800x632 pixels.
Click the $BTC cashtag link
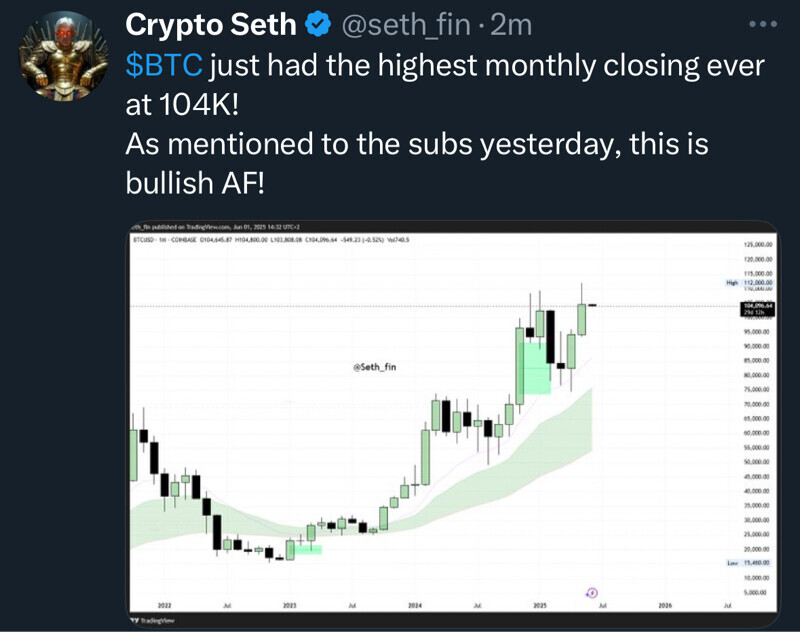165,65
